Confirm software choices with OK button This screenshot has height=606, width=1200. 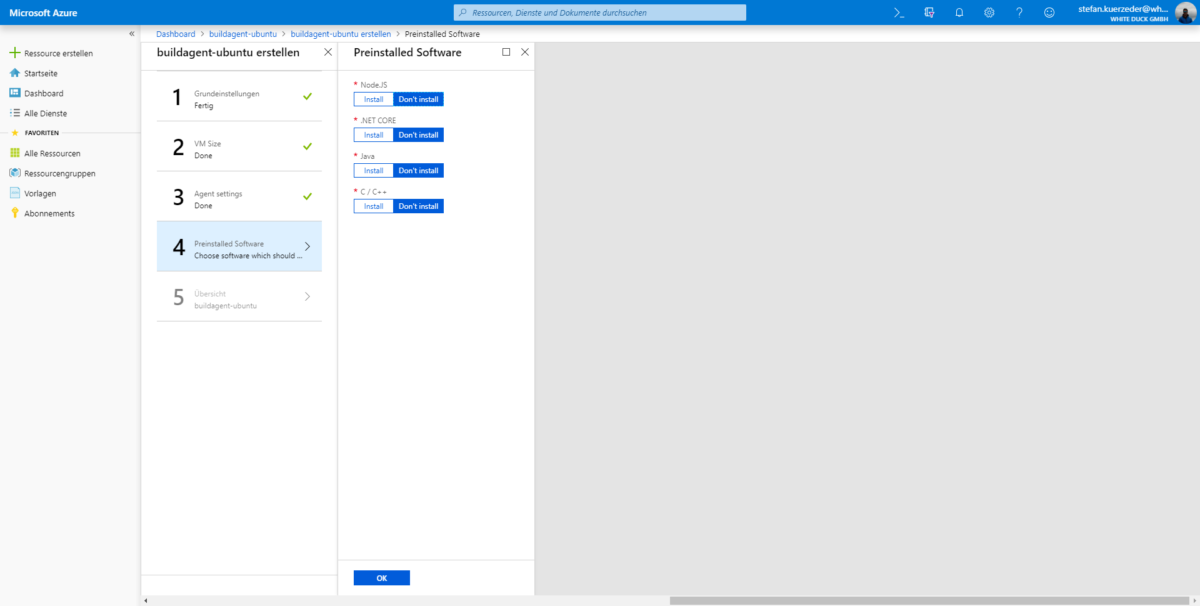coord(381,577)
